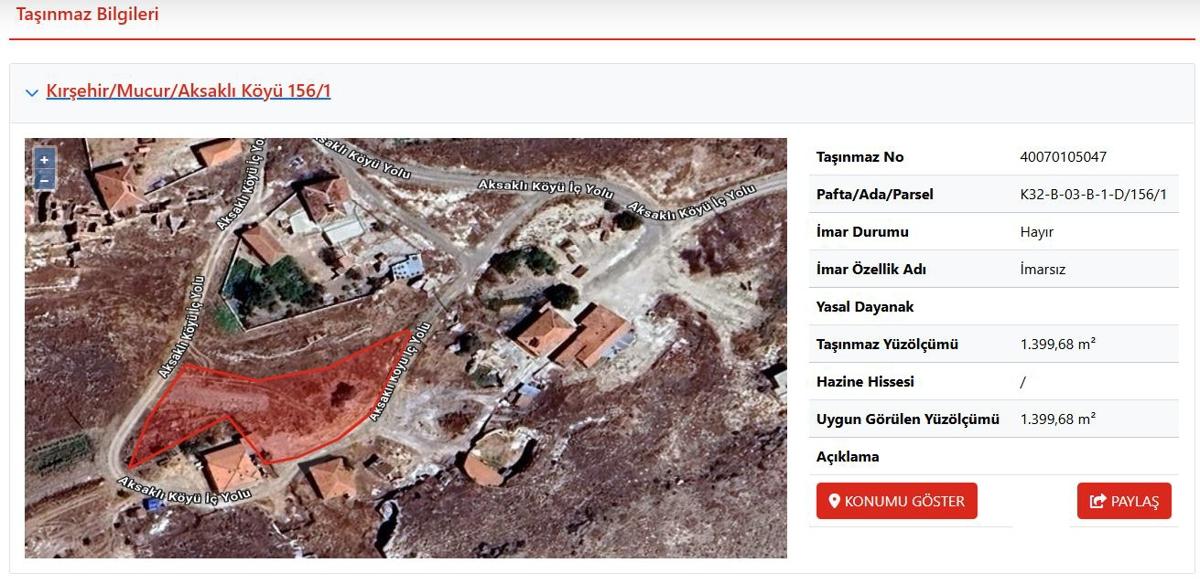Click the İmar Özellik Adı value İmarsız
The image size is (1200, 584).
coord(1043,269)
